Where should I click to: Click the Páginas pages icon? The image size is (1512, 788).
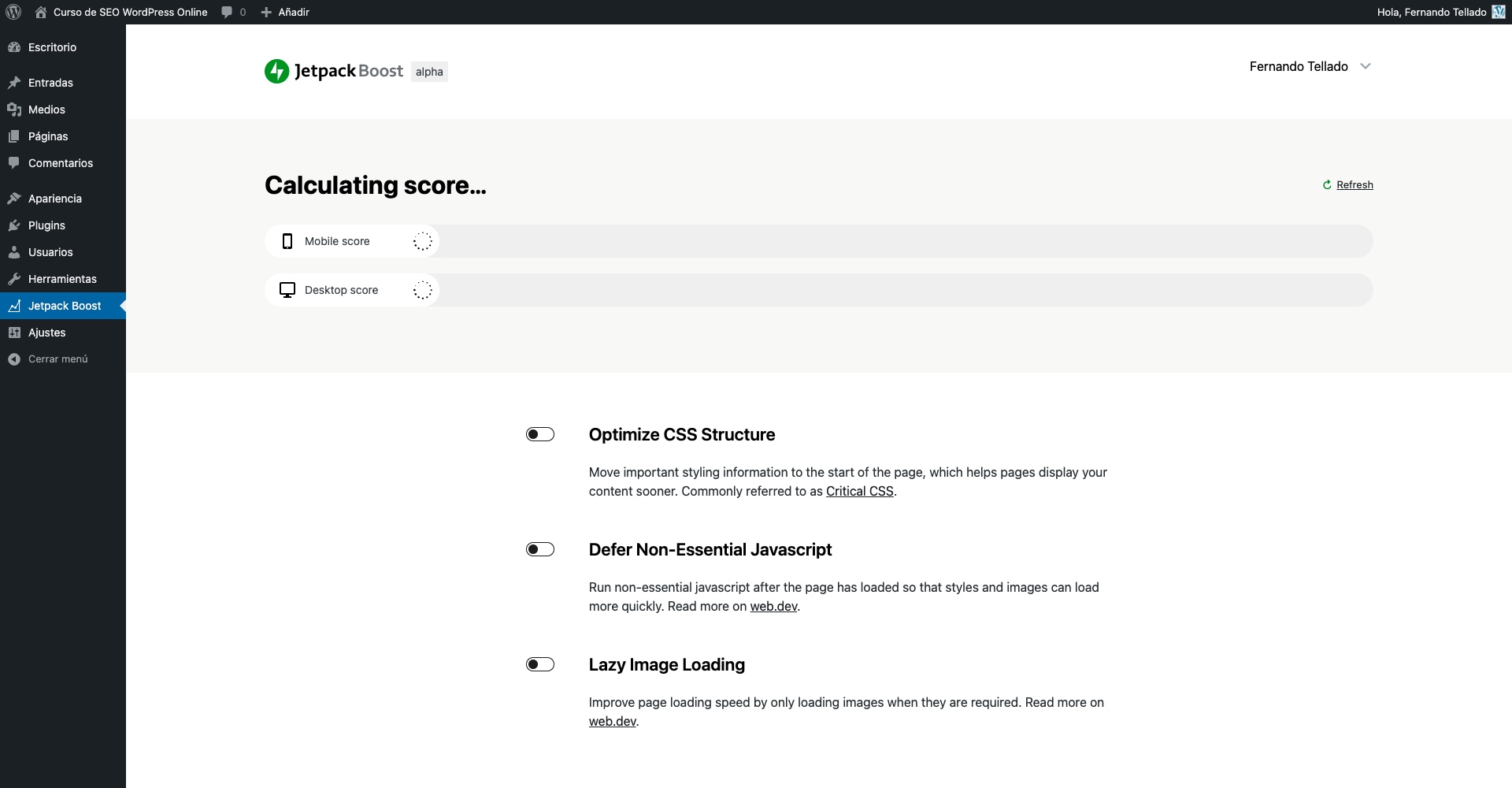[x=14, y=136]
